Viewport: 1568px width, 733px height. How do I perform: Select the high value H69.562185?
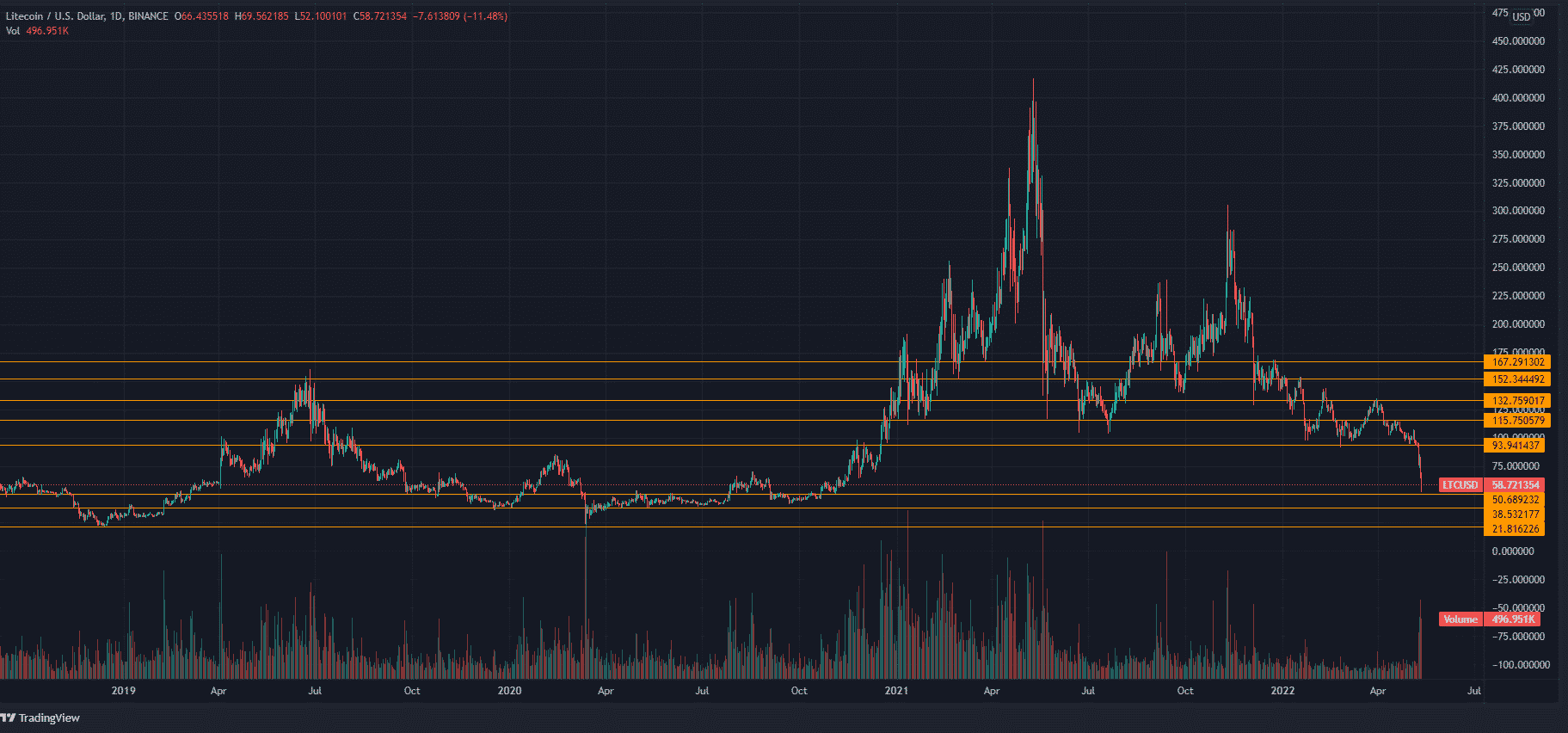coord(261,16)
